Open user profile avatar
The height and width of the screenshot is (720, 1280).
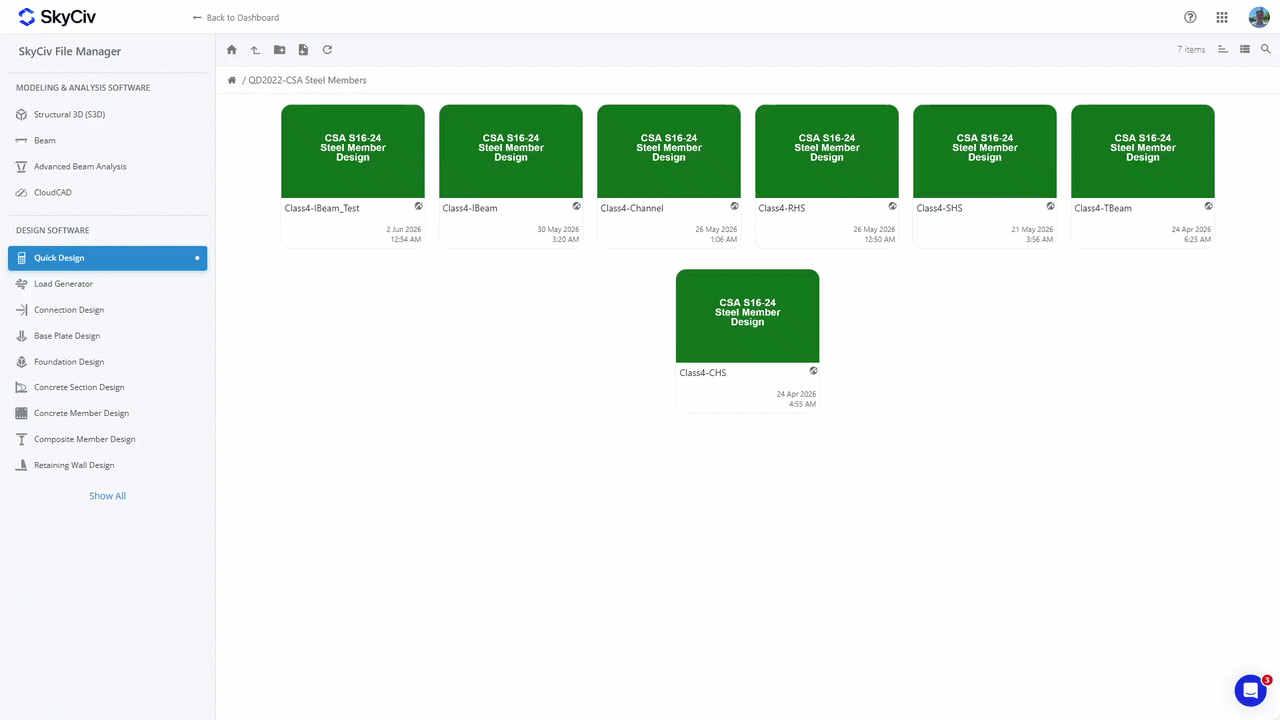click(x=1259, y=17)
